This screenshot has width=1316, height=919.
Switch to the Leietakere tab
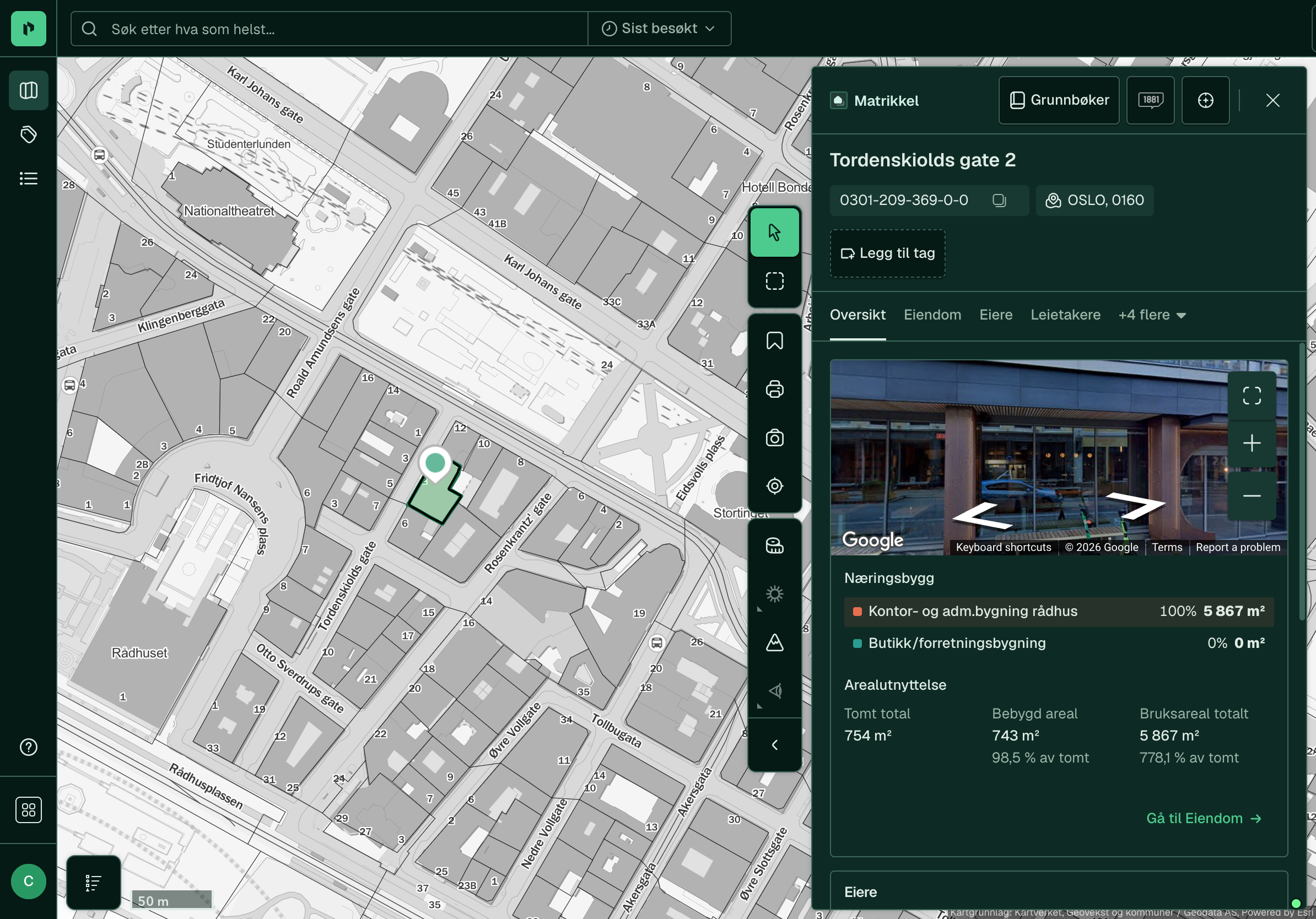(x=1065, y=315)
